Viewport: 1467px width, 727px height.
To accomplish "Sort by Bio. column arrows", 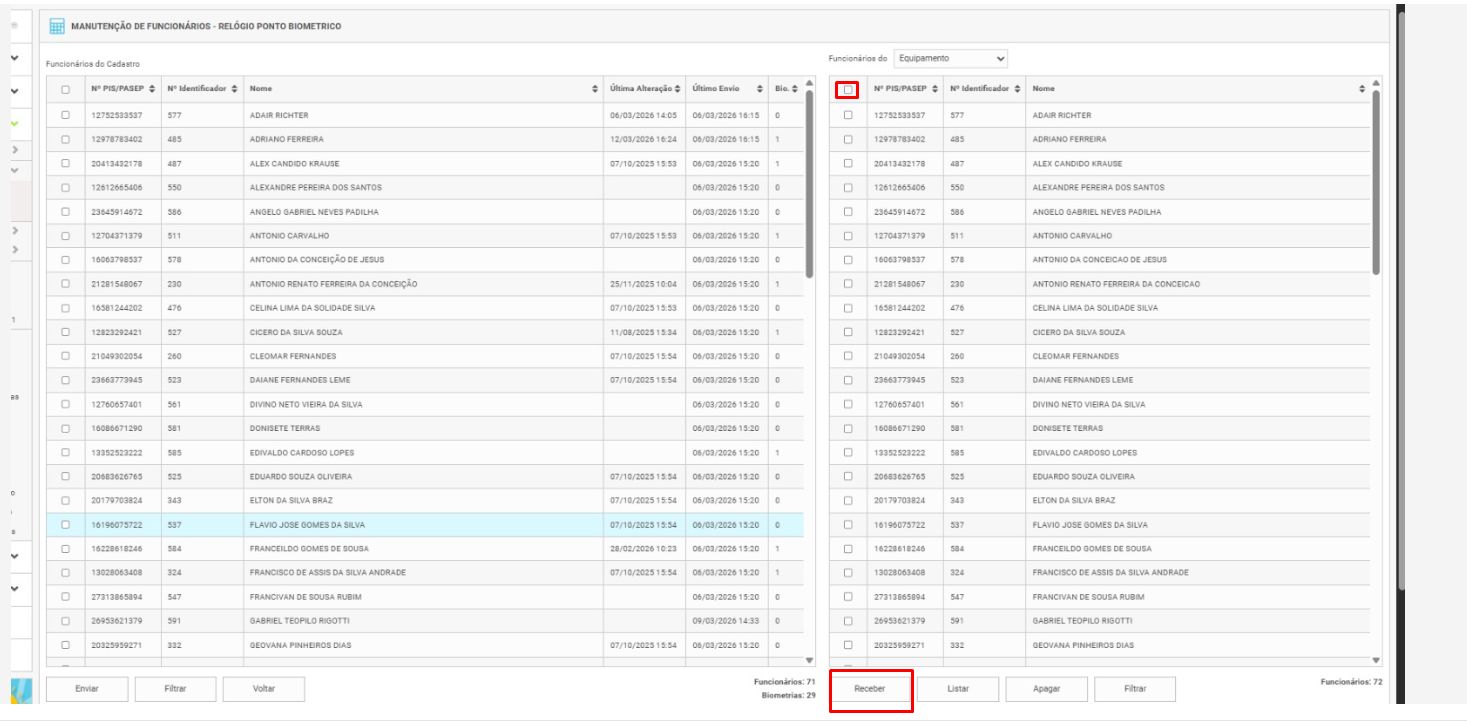I will click(x=794, y=90).
